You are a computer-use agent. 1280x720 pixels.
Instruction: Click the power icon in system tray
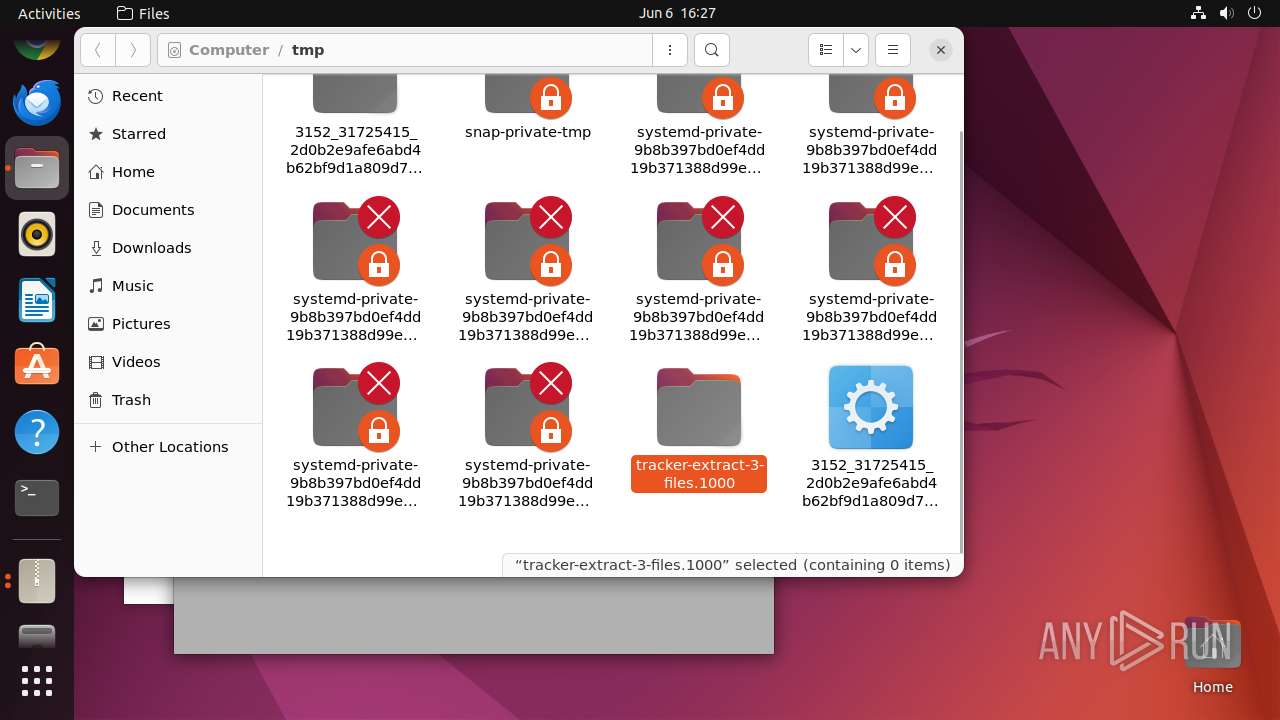tap(1254, 13)
